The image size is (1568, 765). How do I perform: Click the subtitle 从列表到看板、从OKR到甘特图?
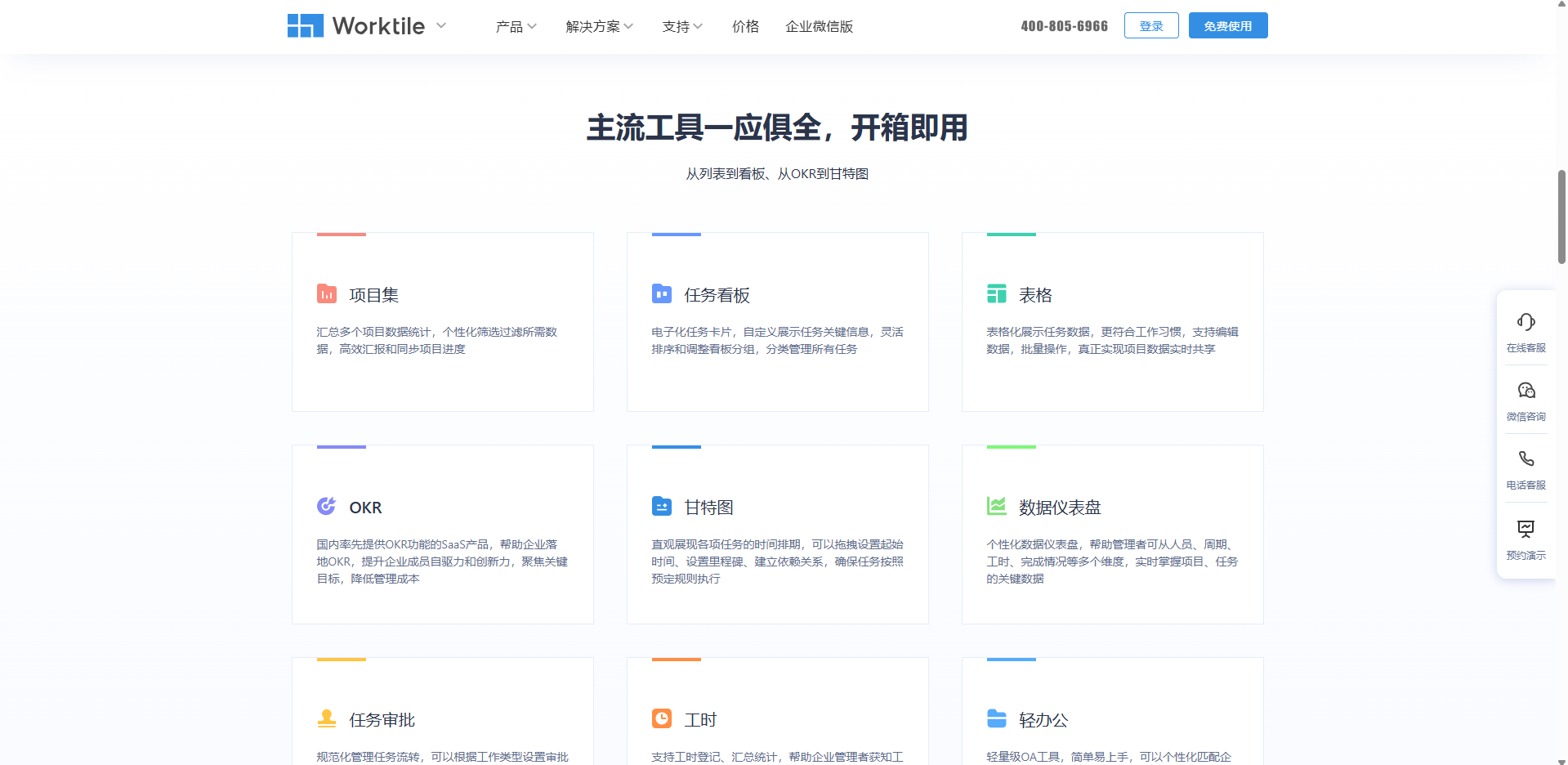point(777,174)
